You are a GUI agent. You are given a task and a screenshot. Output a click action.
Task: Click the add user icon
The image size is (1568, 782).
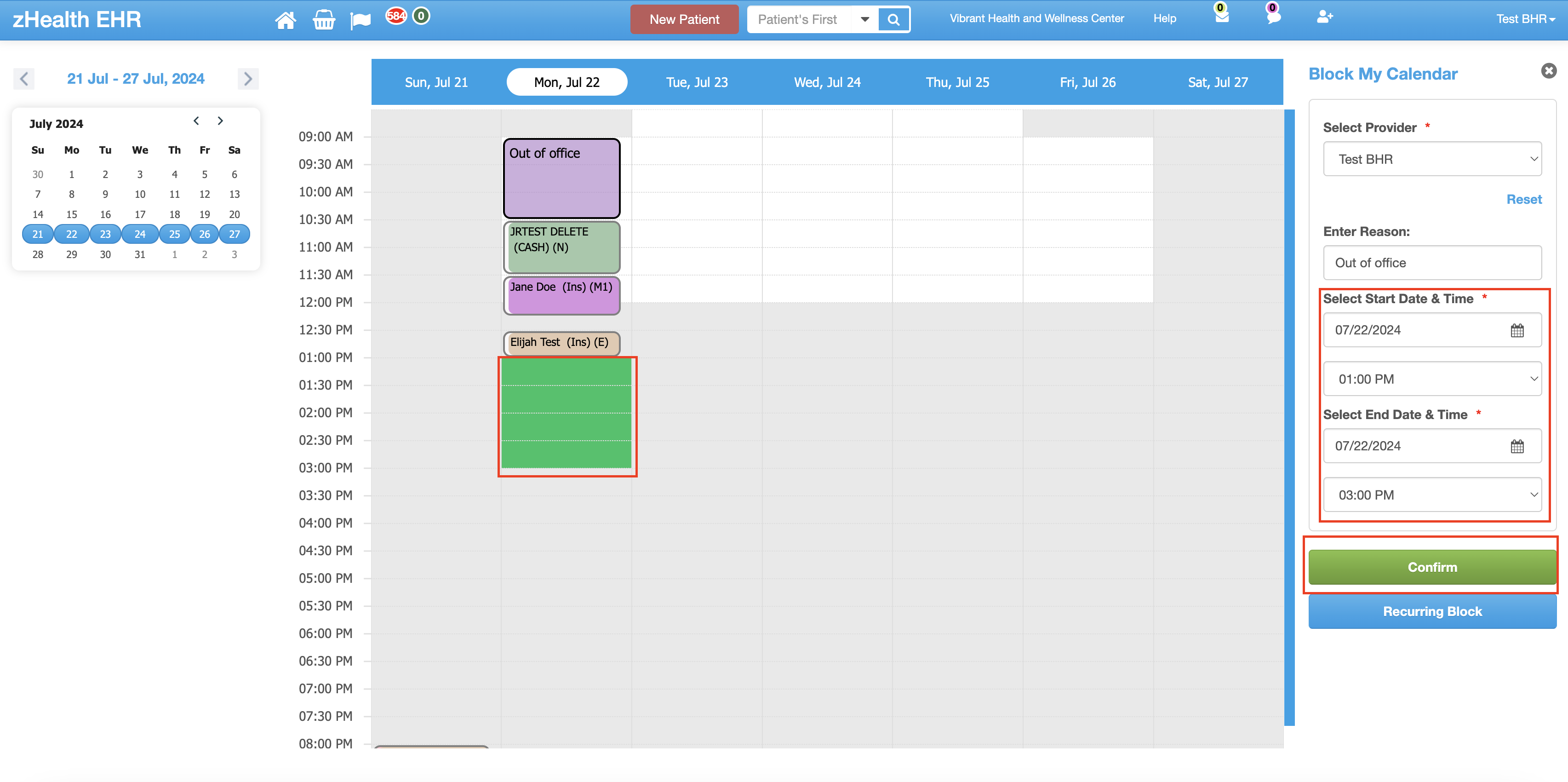(1324, 17)
